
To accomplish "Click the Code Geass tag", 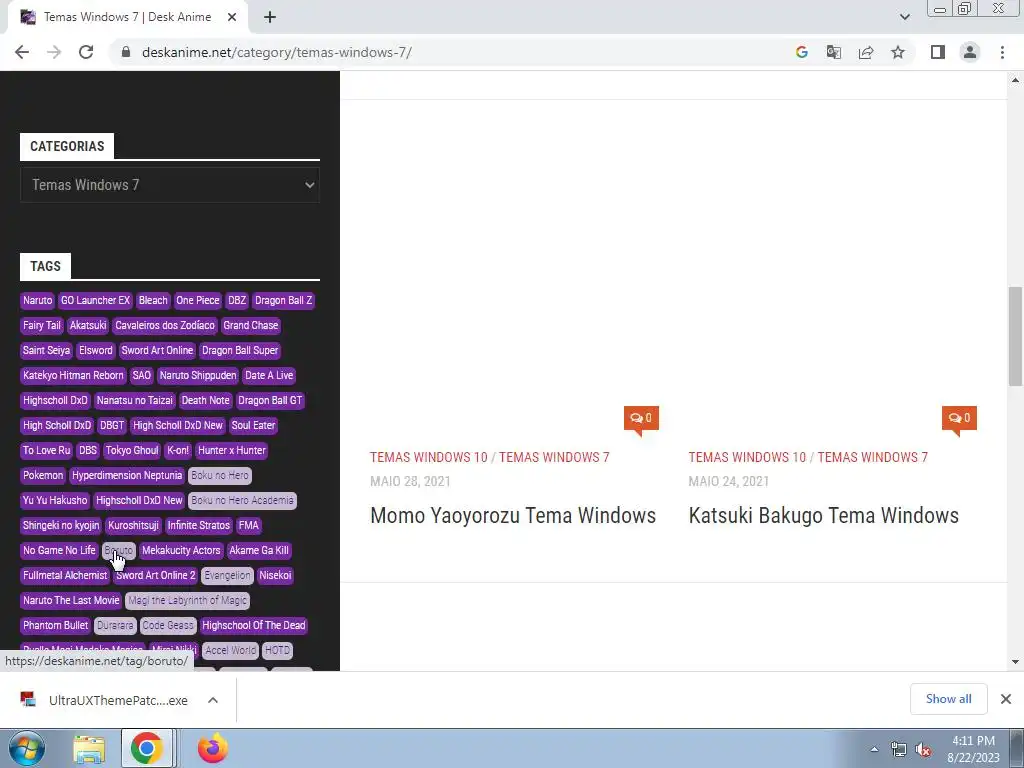I will 168,625.
